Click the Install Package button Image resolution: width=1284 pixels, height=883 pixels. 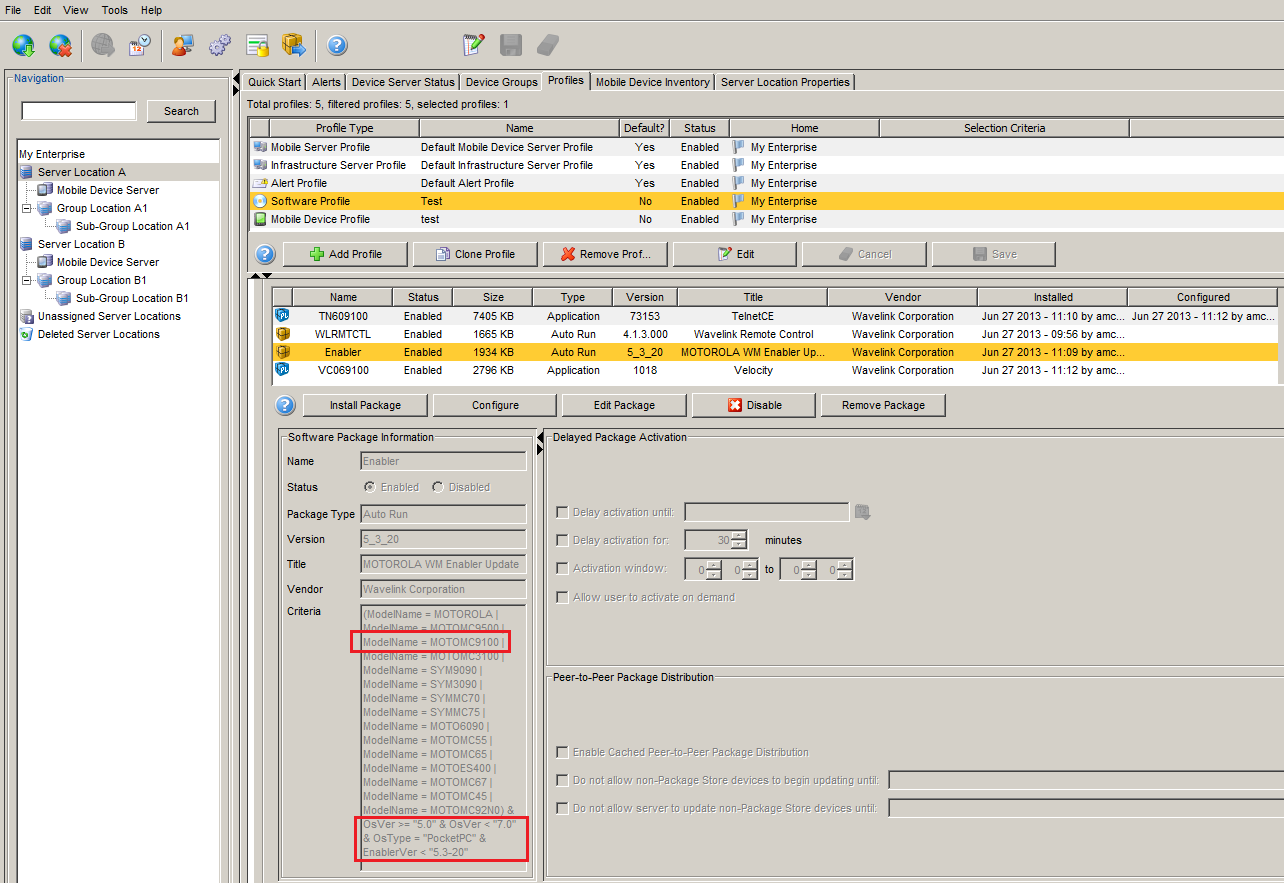click(365, 405)
